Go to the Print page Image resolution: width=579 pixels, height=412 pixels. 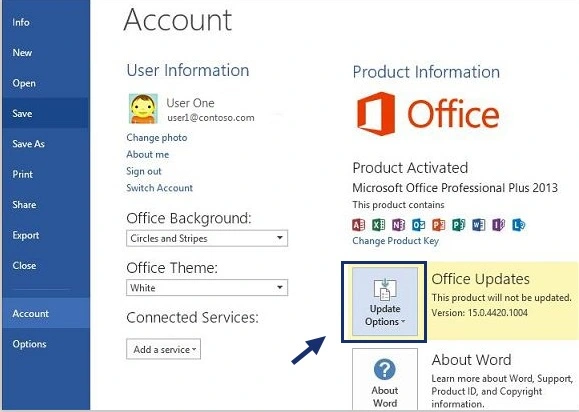coord(46,174)
